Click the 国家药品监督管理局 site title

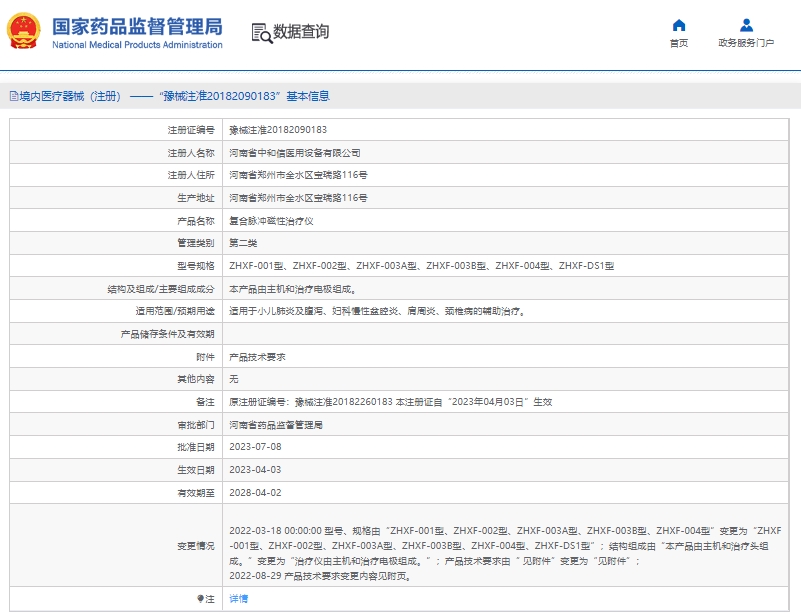137,27
